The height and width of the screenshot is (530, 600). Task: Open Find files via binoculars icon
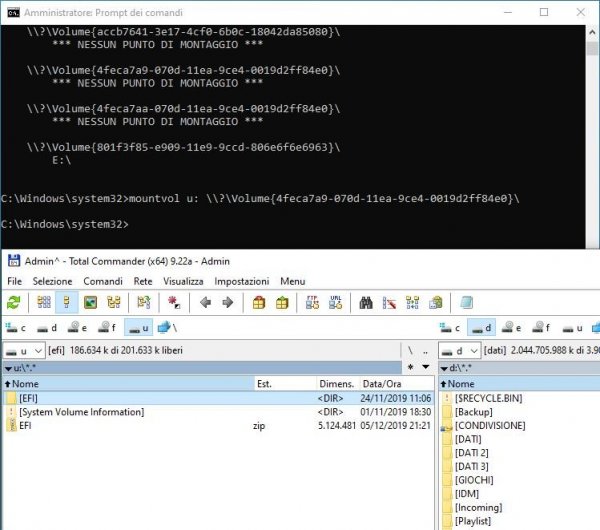(366, 303)
